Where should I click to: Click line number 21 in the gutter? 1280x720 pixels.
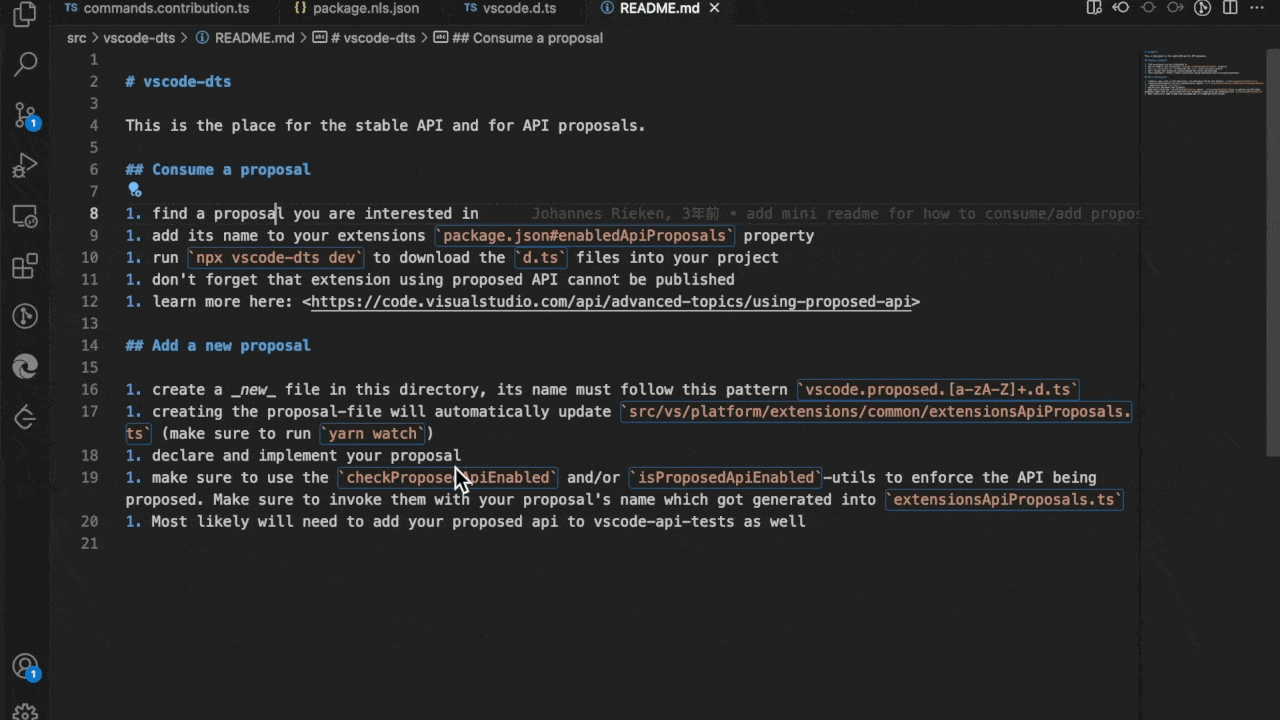pos(91,543)
